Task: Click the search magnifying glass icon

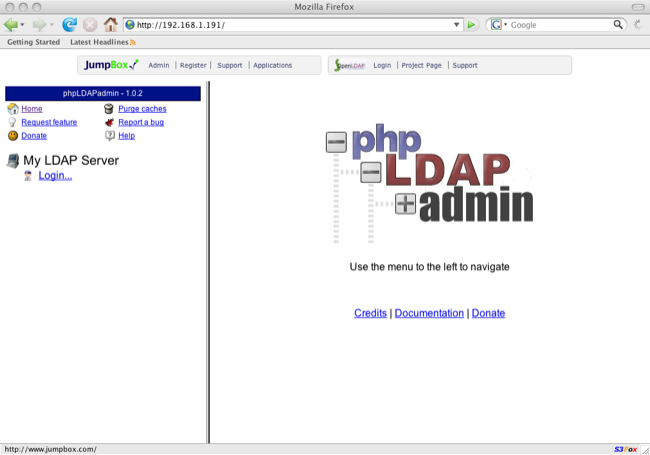Action: point(618,25)
